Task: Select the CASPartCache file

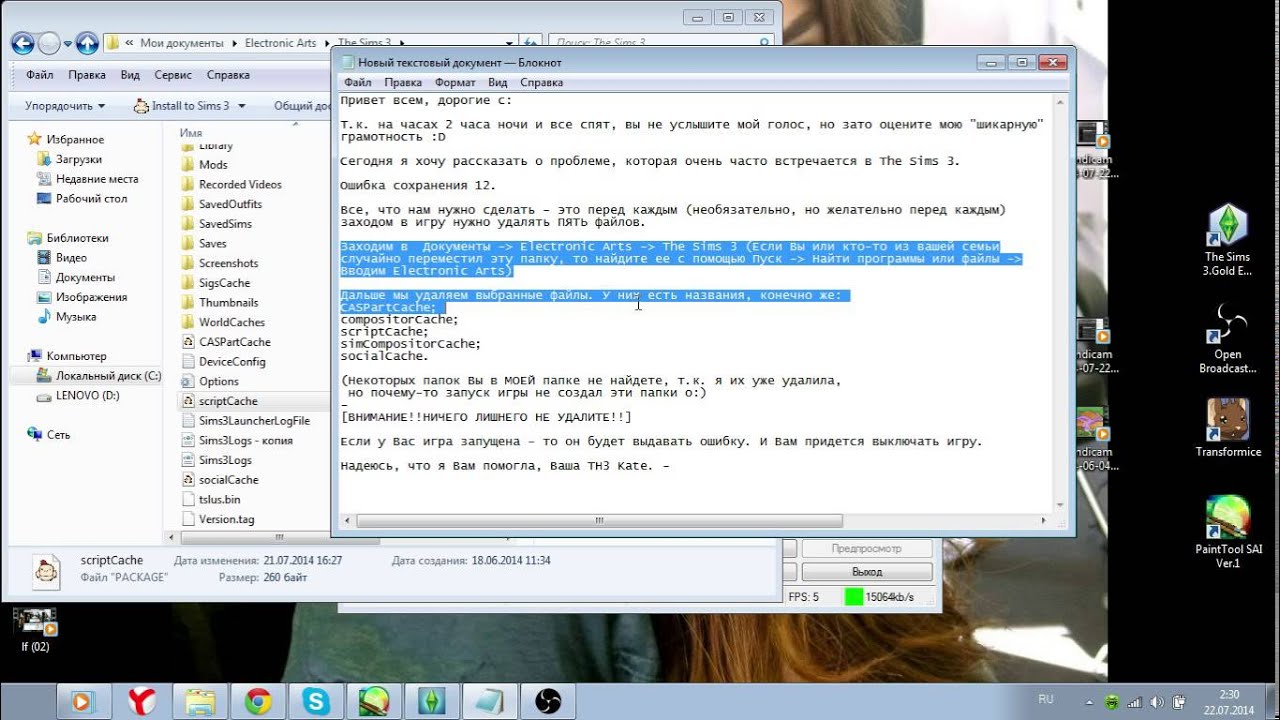Action: [x=234, y=342]
